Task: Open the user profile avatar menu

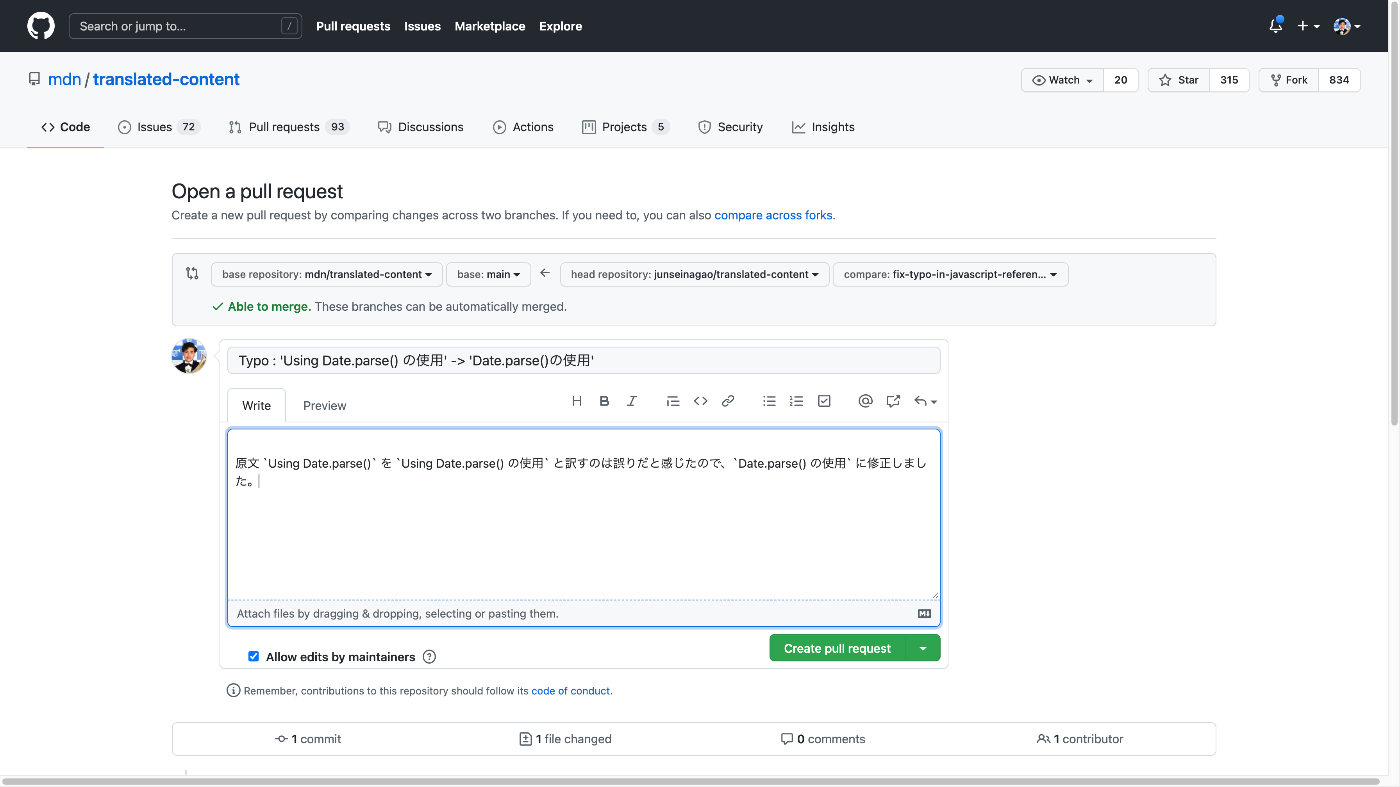Action: point(1347,26)
